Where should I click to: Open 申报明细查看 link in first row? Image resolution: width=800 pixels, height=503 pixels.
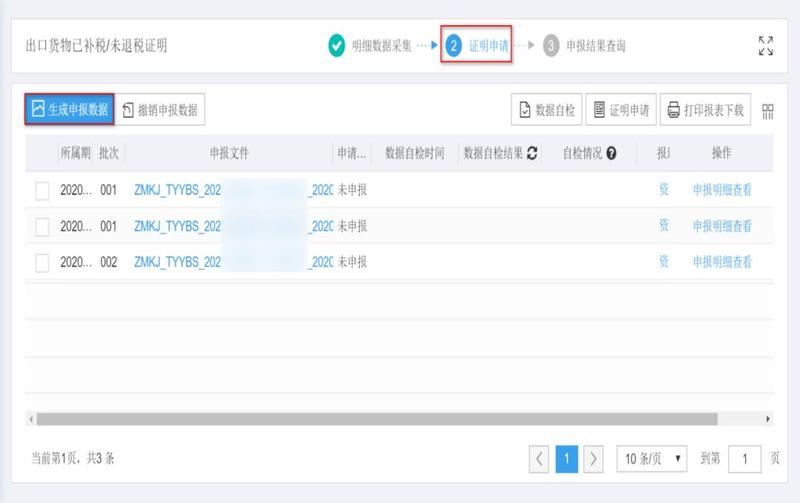tap(722, 190)
